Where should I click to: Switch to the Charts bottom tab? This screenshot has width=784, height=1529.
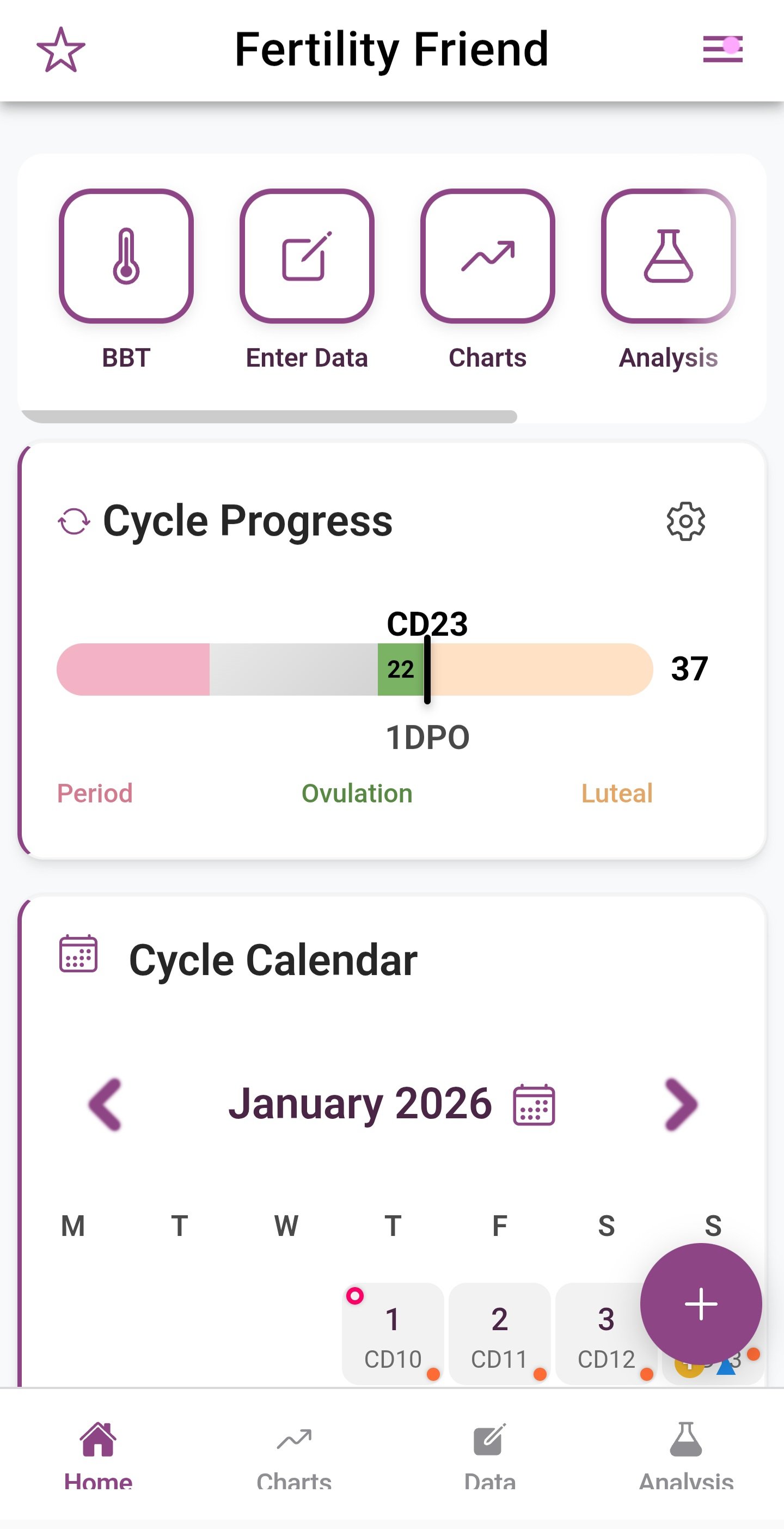coord(294,1454)
